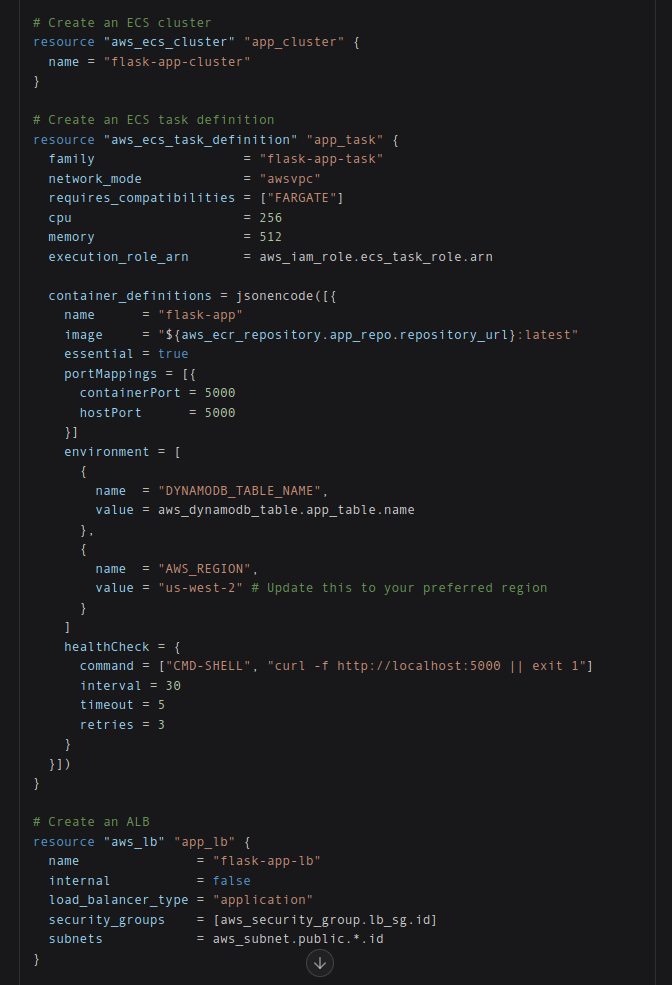Click the "aws_ecs_task_definition" string
Screen dimensions: 672x985
click(x=201, y=139)
